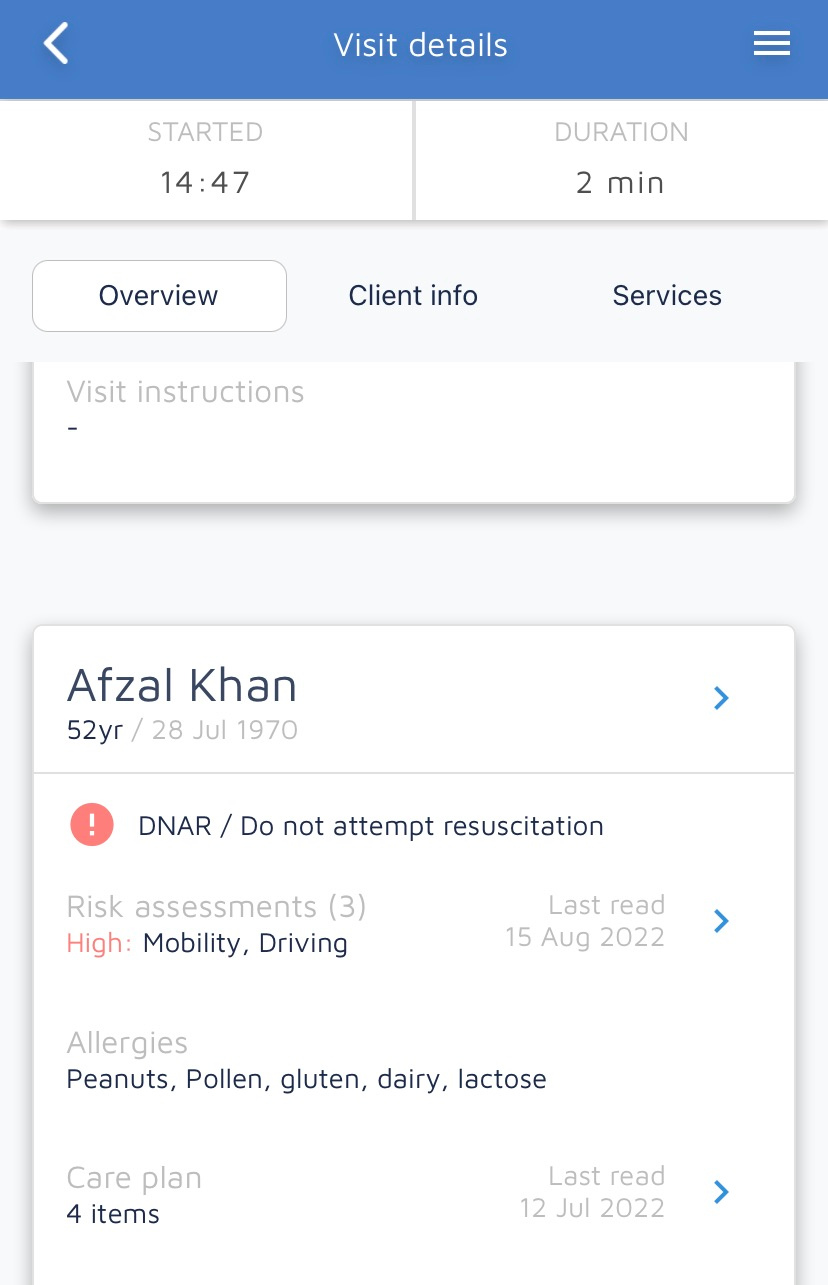Tap the Care plan label
The image size is (828, 1285).
tap(134, 1178)
